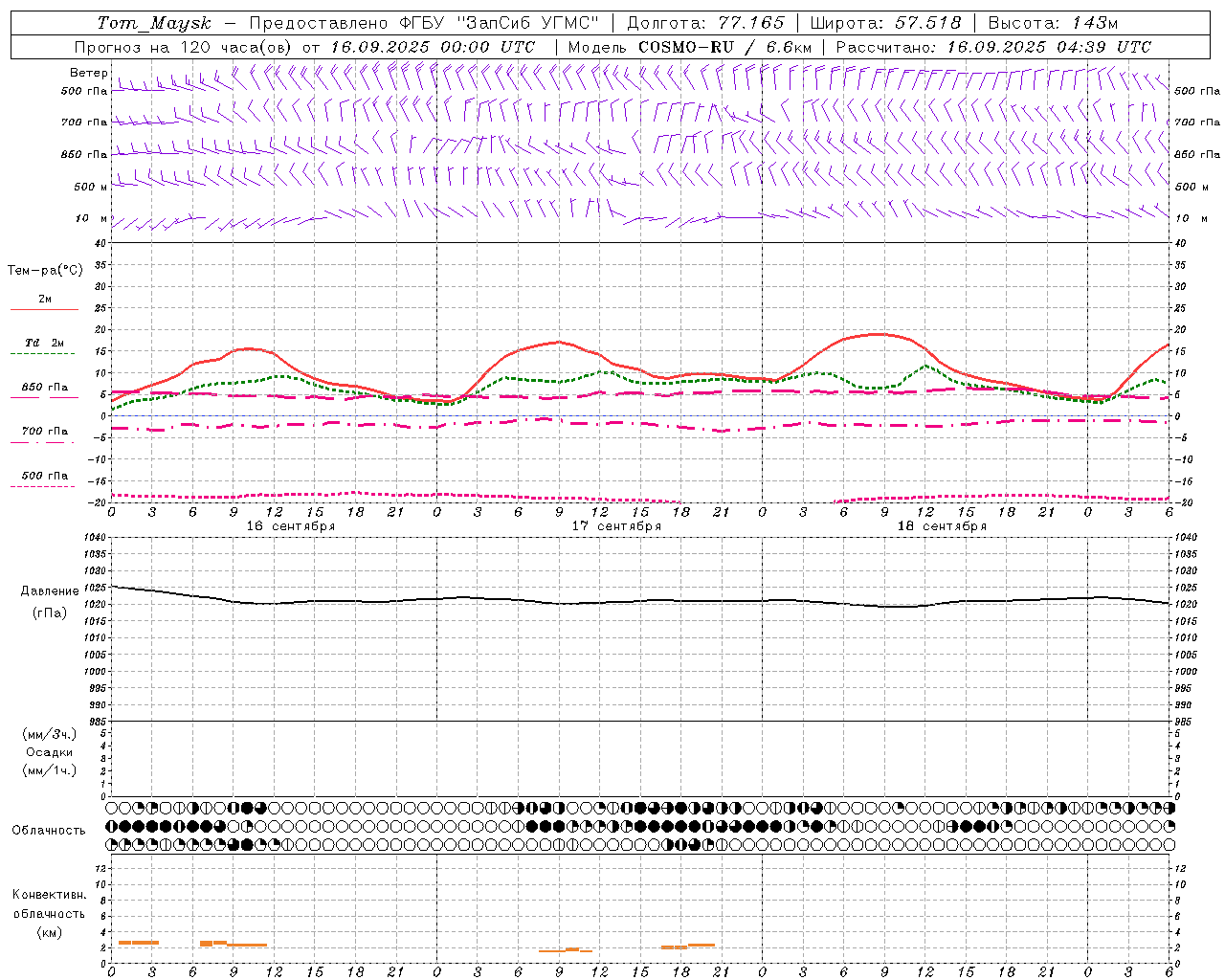Select the (км) kilometre unit label
The image size is (1225, 980).
click(x=49, y=932)
